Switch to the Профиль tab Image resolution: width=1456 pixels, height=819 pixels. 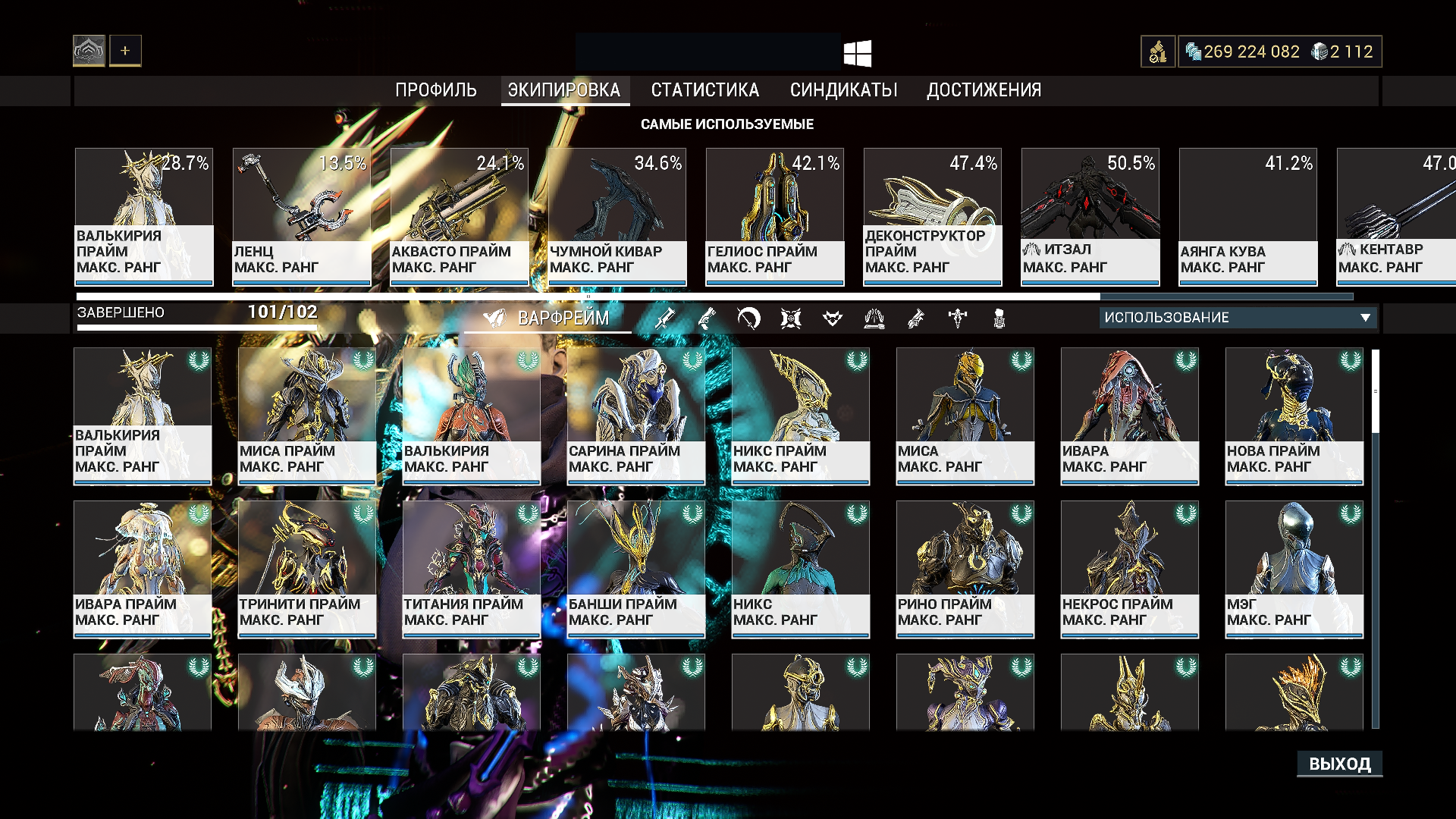[435, 90]
